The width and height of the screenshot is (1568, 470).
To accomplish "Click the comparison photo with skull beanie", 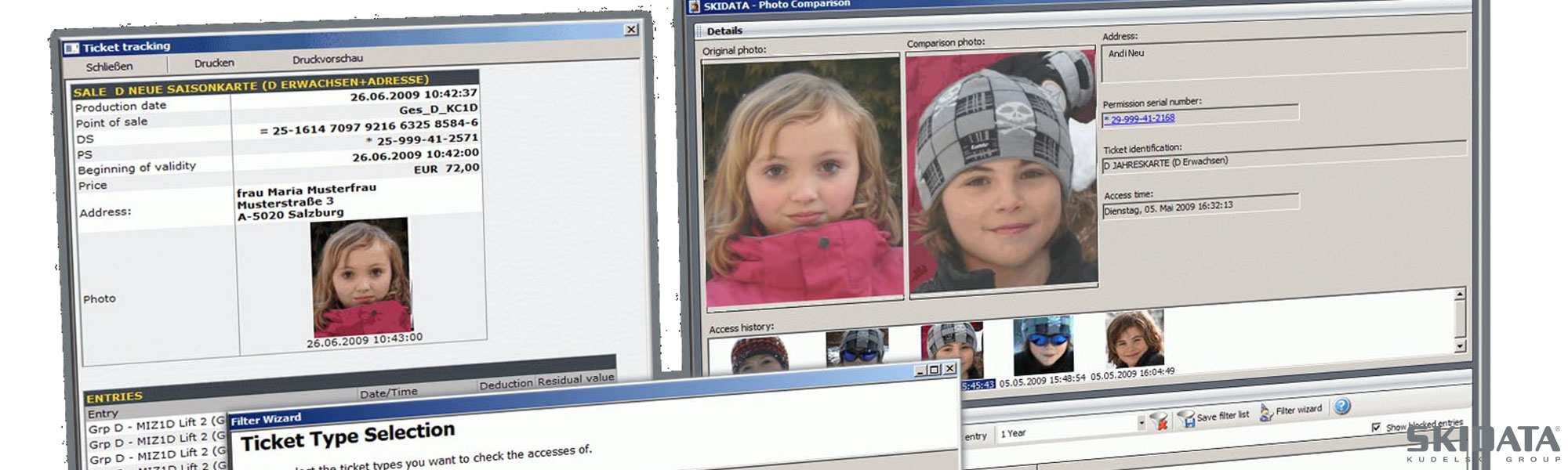I will click(x=1002, y=171).
